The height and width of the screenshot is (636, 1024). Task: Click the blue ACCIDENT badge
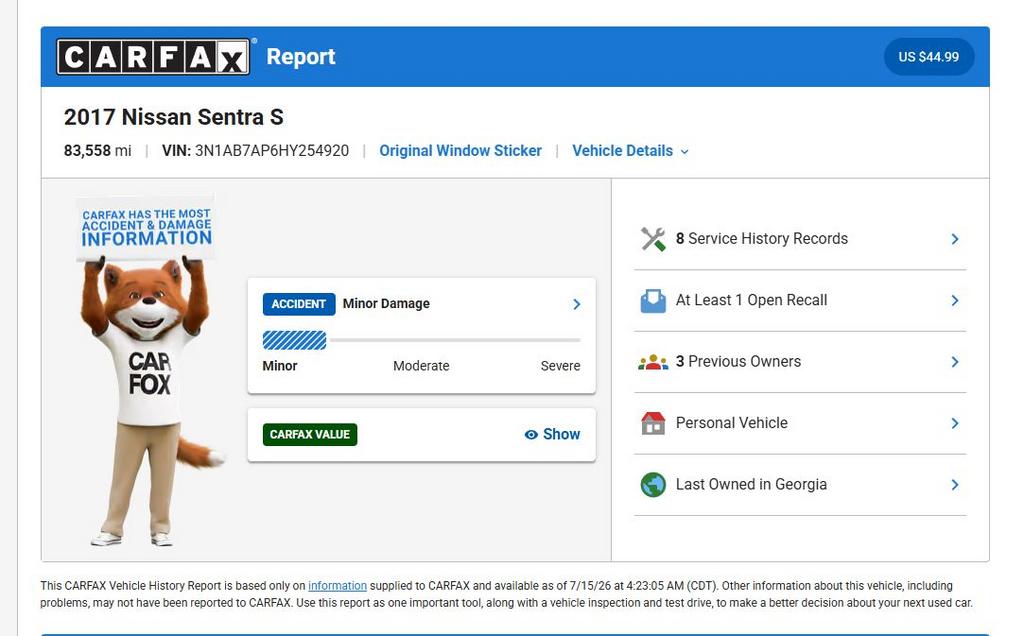coord(299,304)
